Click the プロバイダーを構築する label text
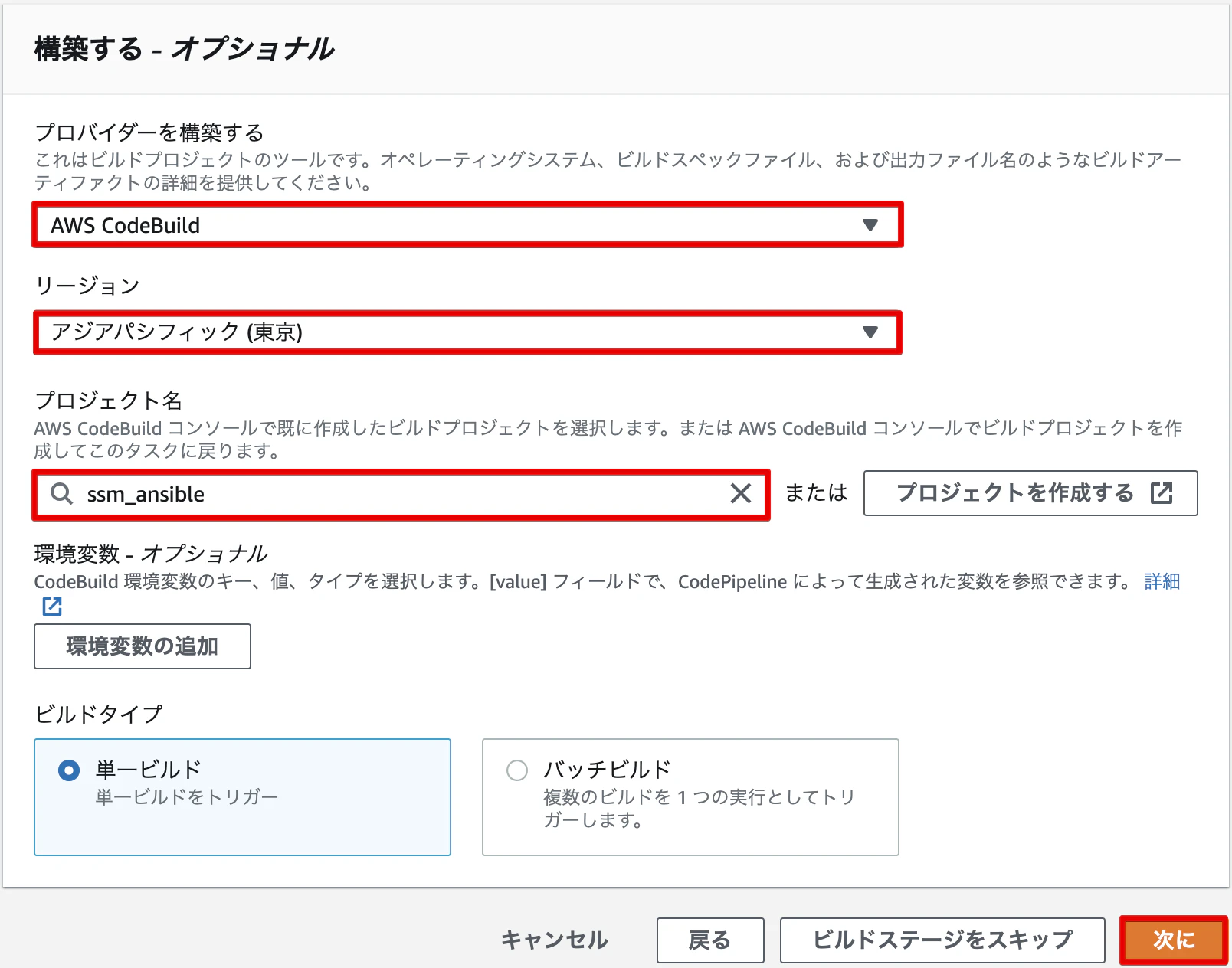The width and height of the screenshot is (1232, 968). 149,132
